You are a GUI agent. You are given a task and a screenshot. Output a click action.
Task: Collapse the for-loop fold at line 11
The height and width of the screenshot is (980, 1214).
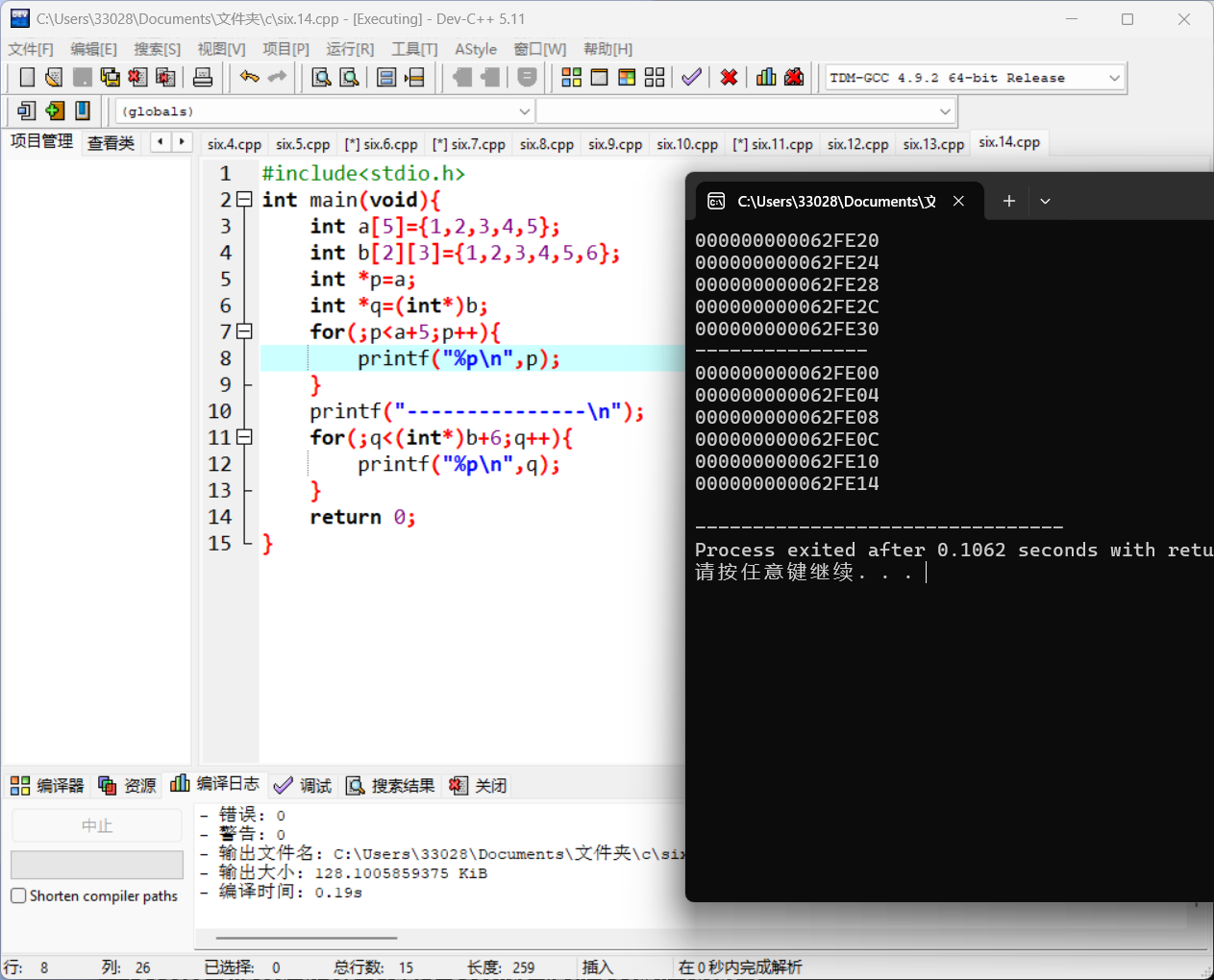(244, 437)
